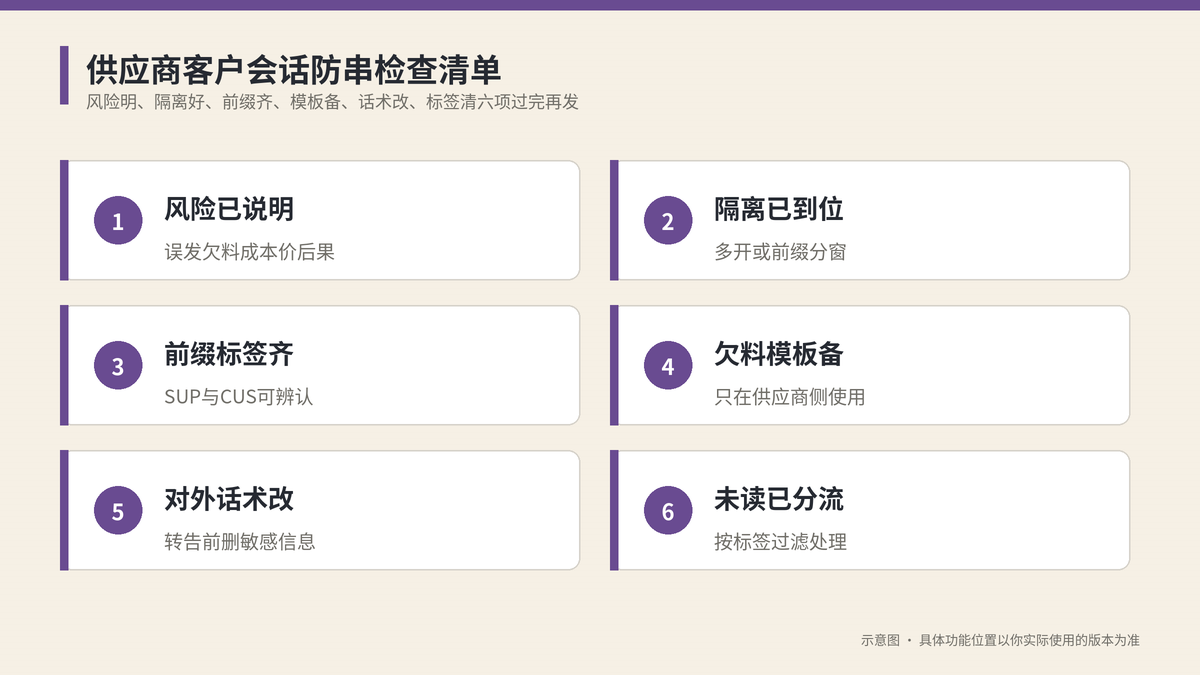Click the heading 前缀标签齐

(x=229, y=354)
